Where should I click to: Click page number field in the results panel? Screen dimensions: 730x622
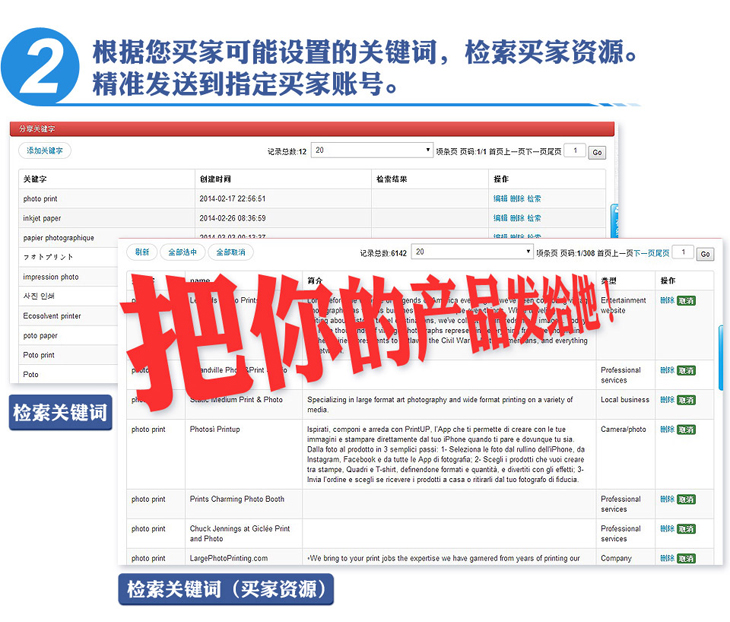click(682, 253)
